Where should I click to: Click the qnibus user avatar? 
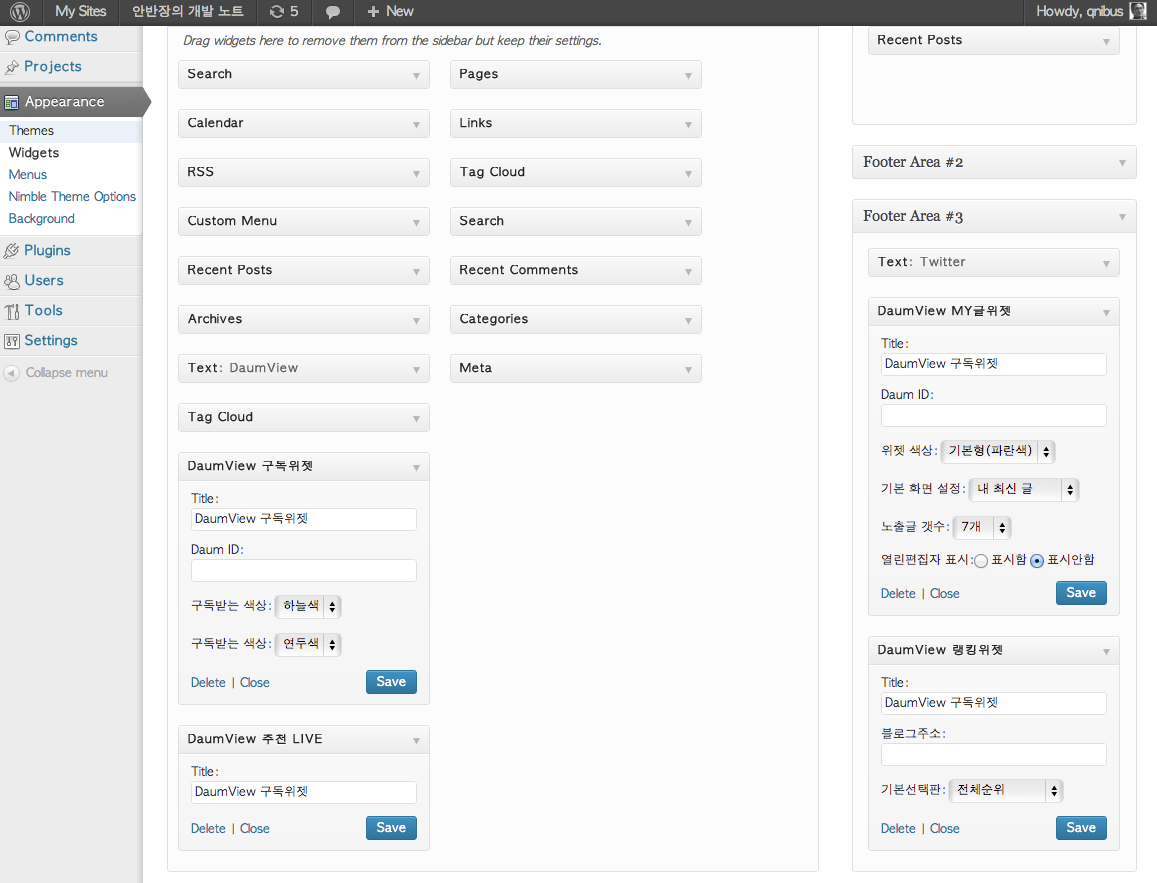coord(1137,12)
